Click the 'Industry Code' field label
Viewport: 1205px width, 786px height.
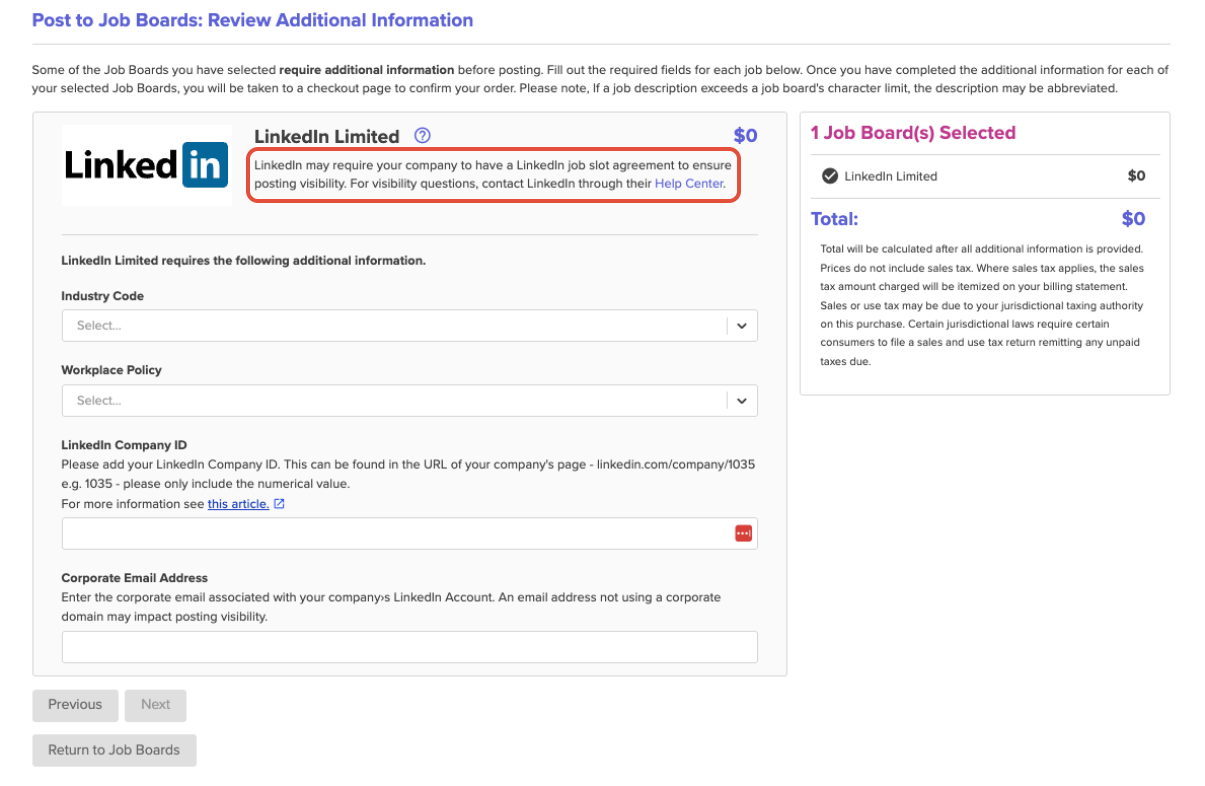pos(102,297)
